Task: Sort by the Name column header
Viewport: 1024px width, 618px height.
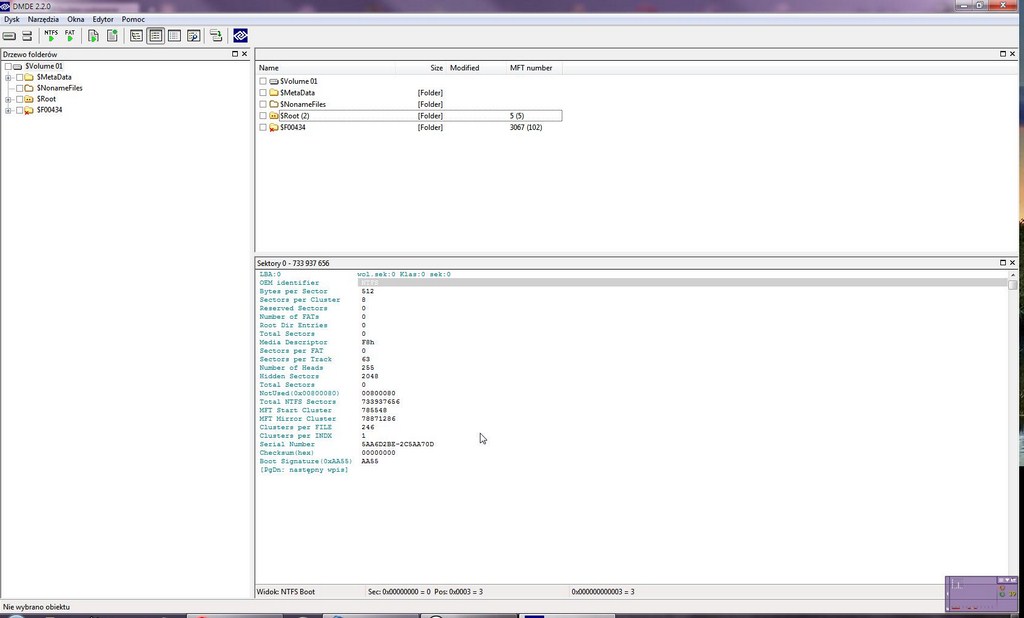Action: point(325,68)
